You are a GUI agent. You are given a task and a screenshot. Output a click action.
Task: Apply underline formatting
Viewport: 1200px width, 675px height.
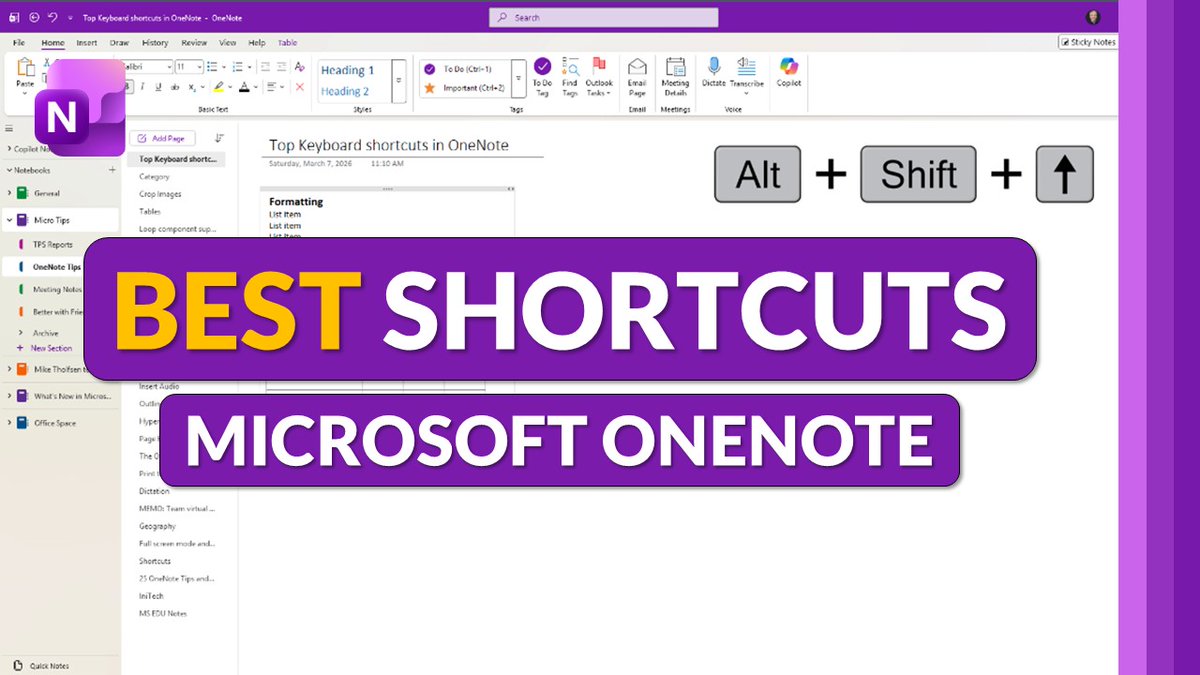coord(160,87)
